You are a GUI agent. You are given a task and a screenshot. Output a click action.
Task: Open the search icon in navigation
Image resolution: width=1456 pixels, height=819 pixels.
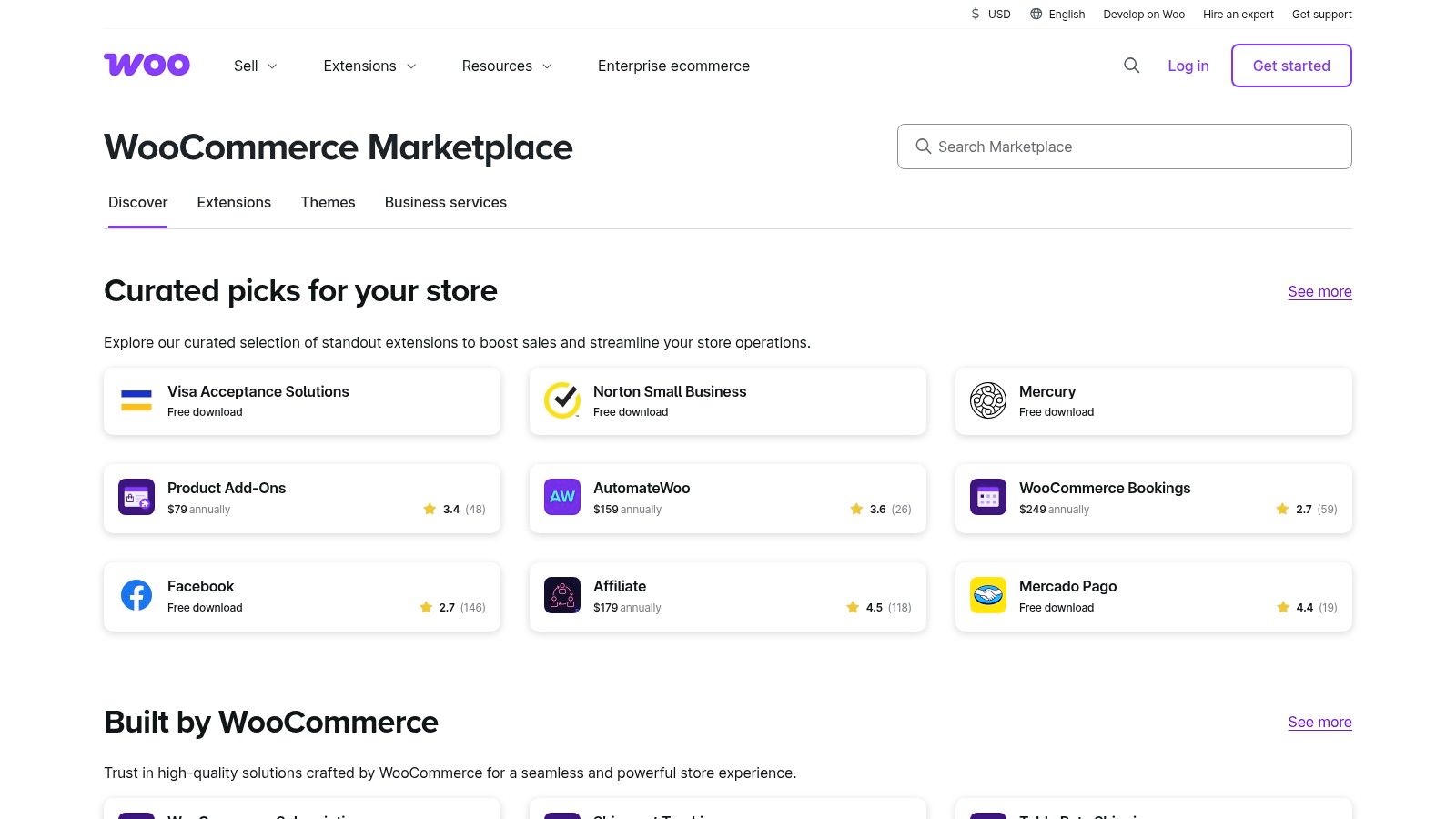pyautogui.click(x=1131, y=66)
